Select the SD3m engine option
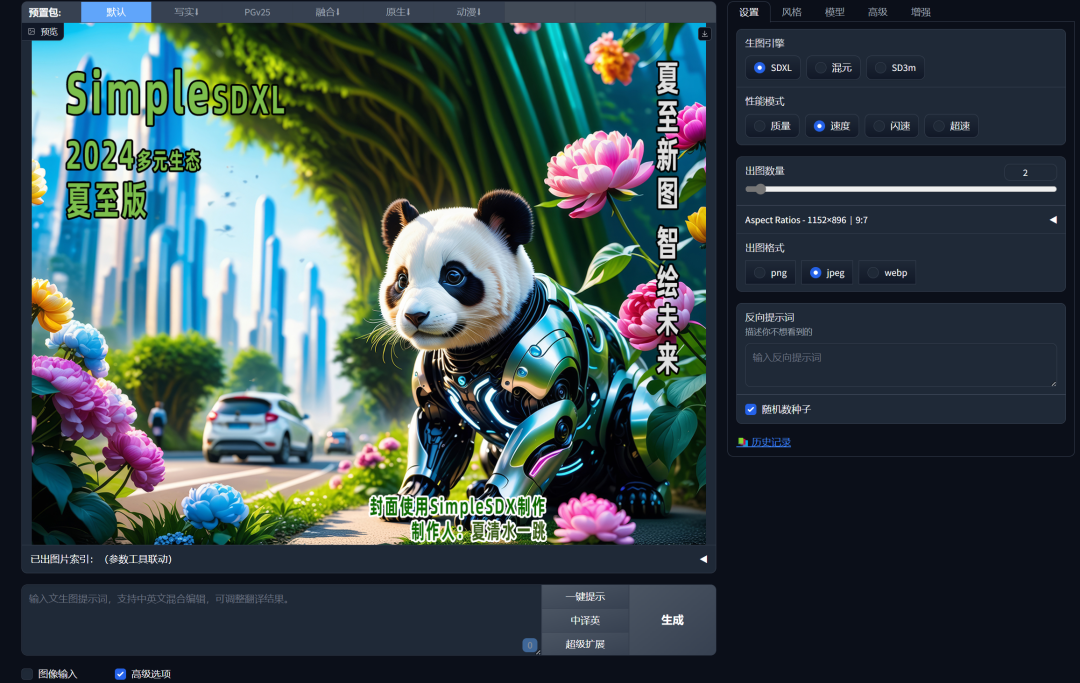 [x=895, y=67]
